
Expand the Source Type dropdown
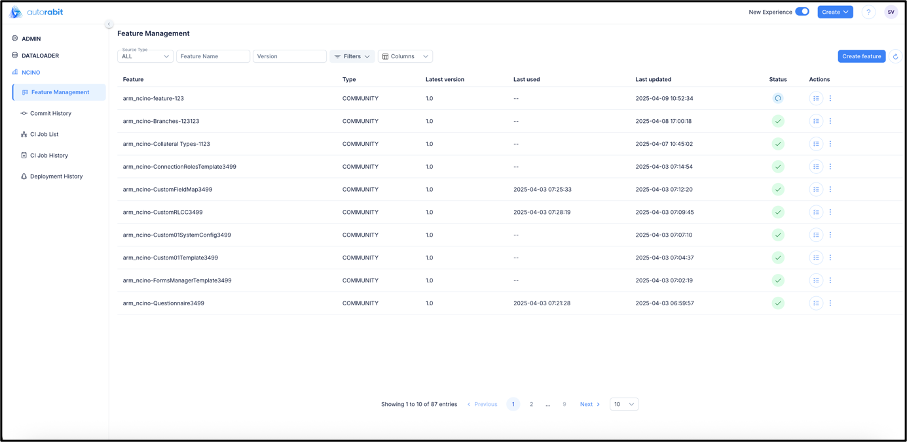coord(146,56)
